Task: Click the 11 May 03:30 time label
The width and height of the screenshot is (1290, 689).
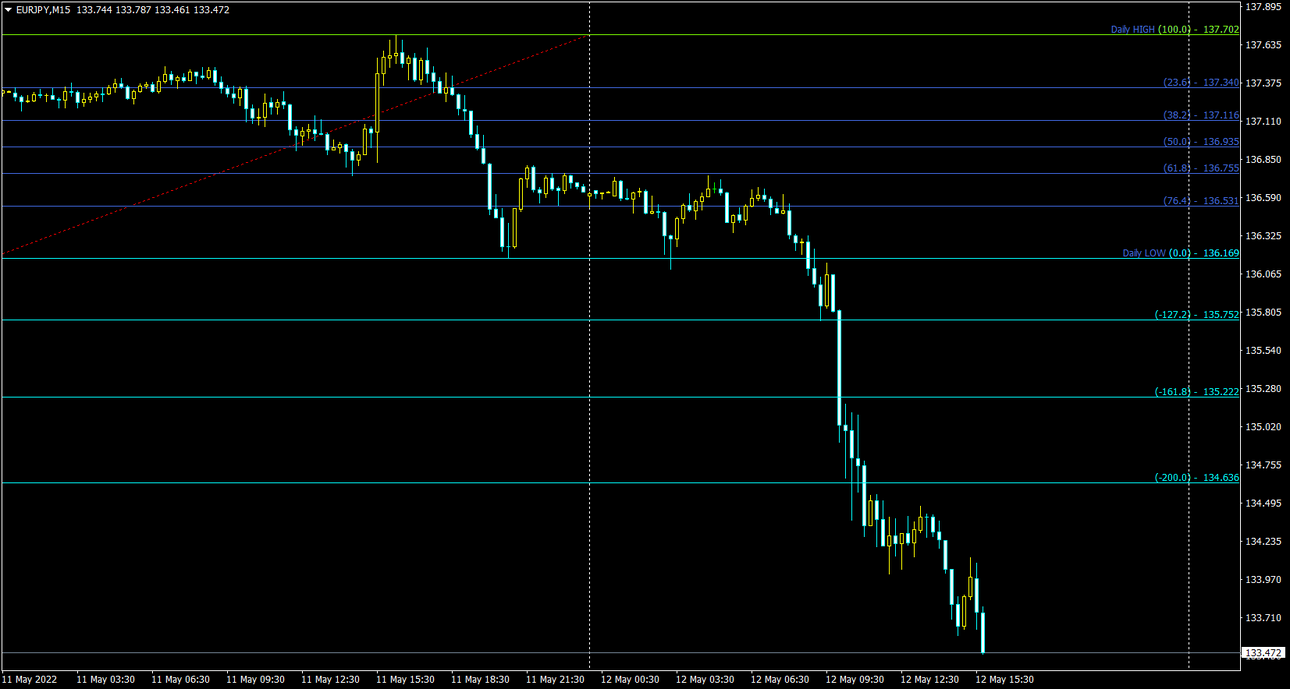Action: 105,679
